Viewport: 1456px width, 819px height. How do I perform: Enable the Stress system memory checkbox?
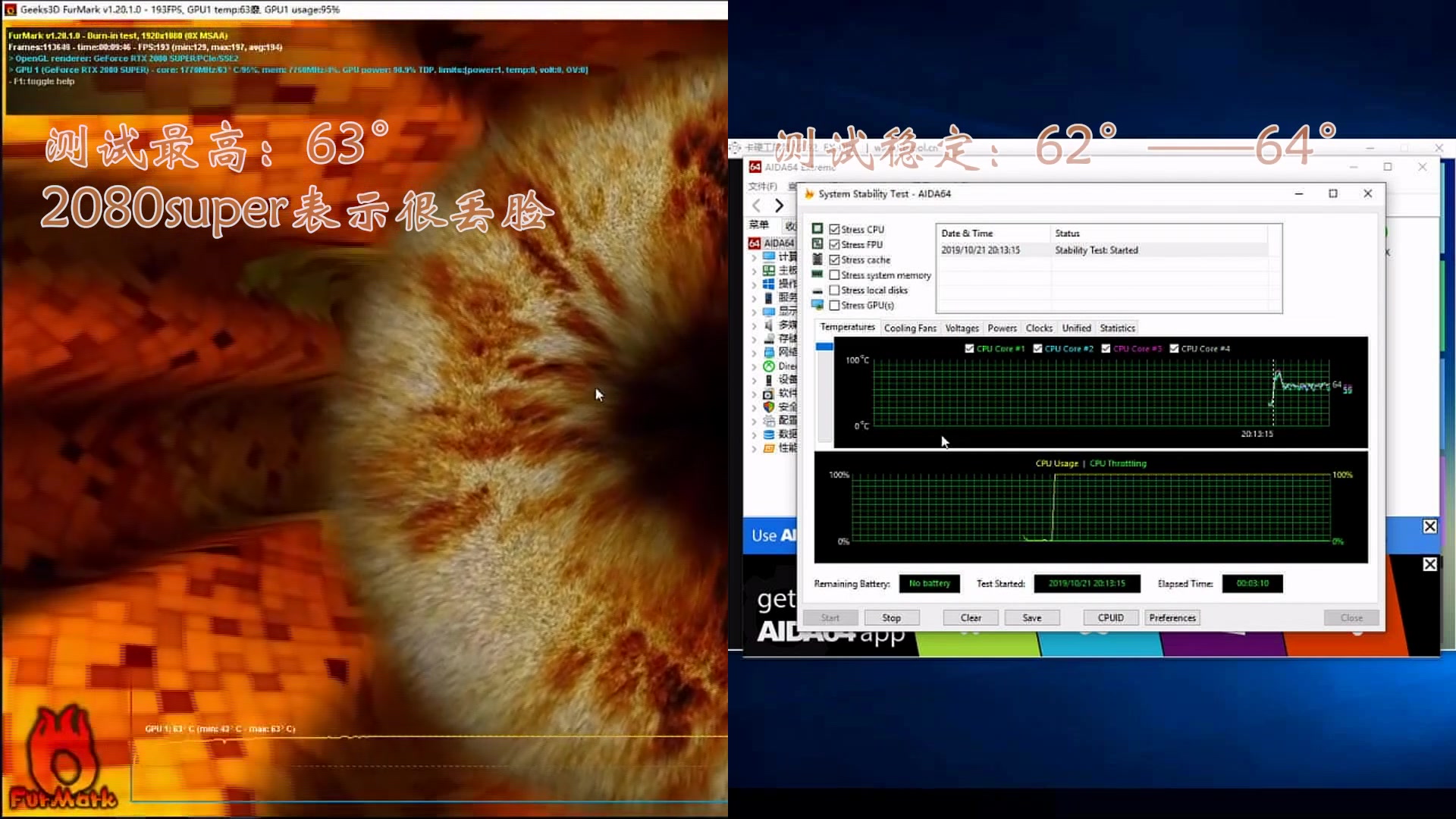[834, 275]
